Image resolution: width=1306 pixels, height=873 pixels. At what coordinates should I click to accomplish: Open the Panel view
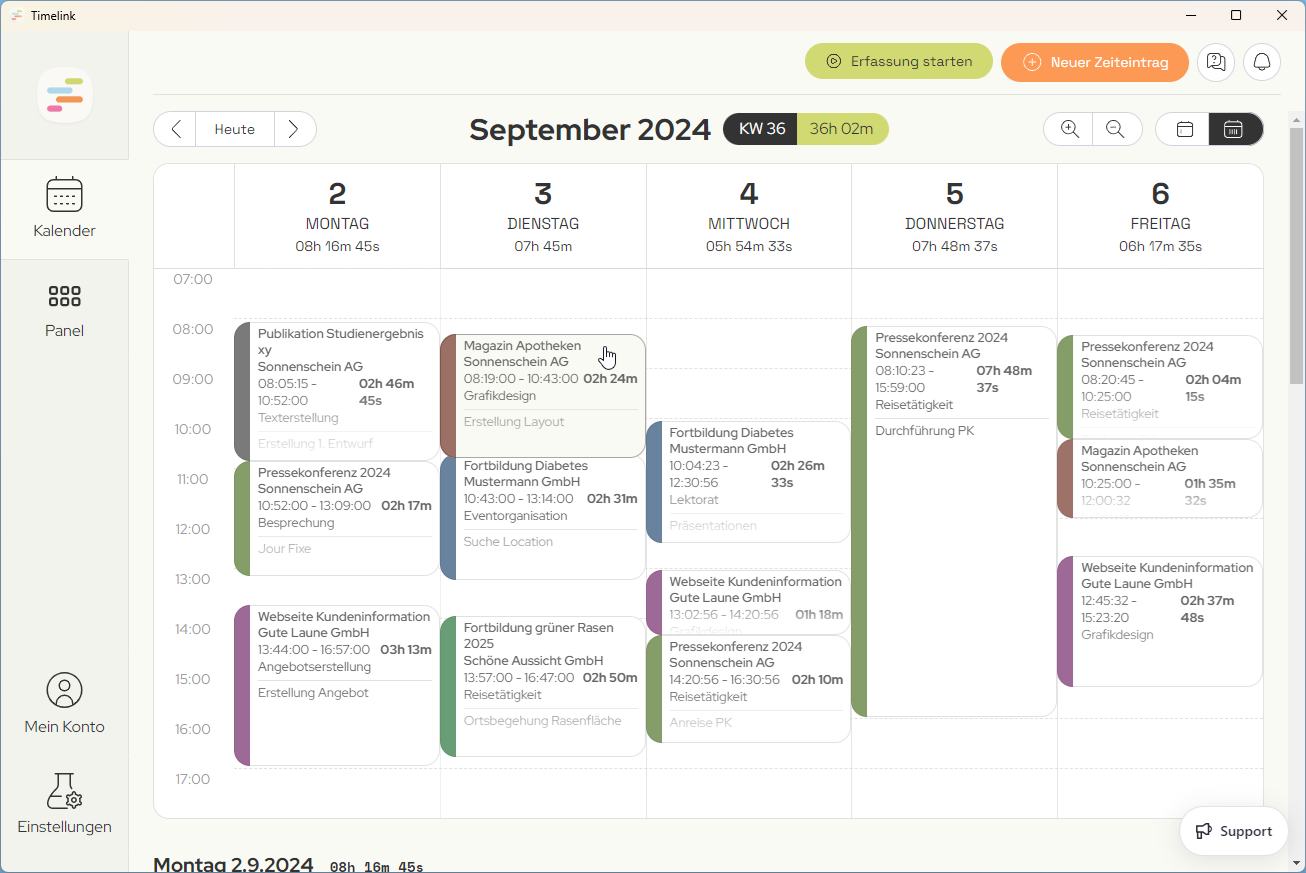coord(64,310)
